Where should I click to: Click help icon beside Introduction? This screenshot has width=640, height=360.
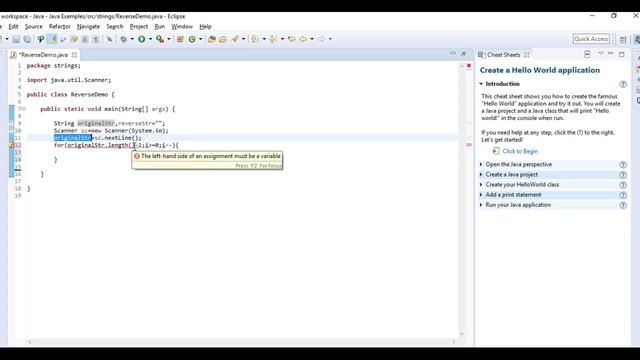[623, 84]
